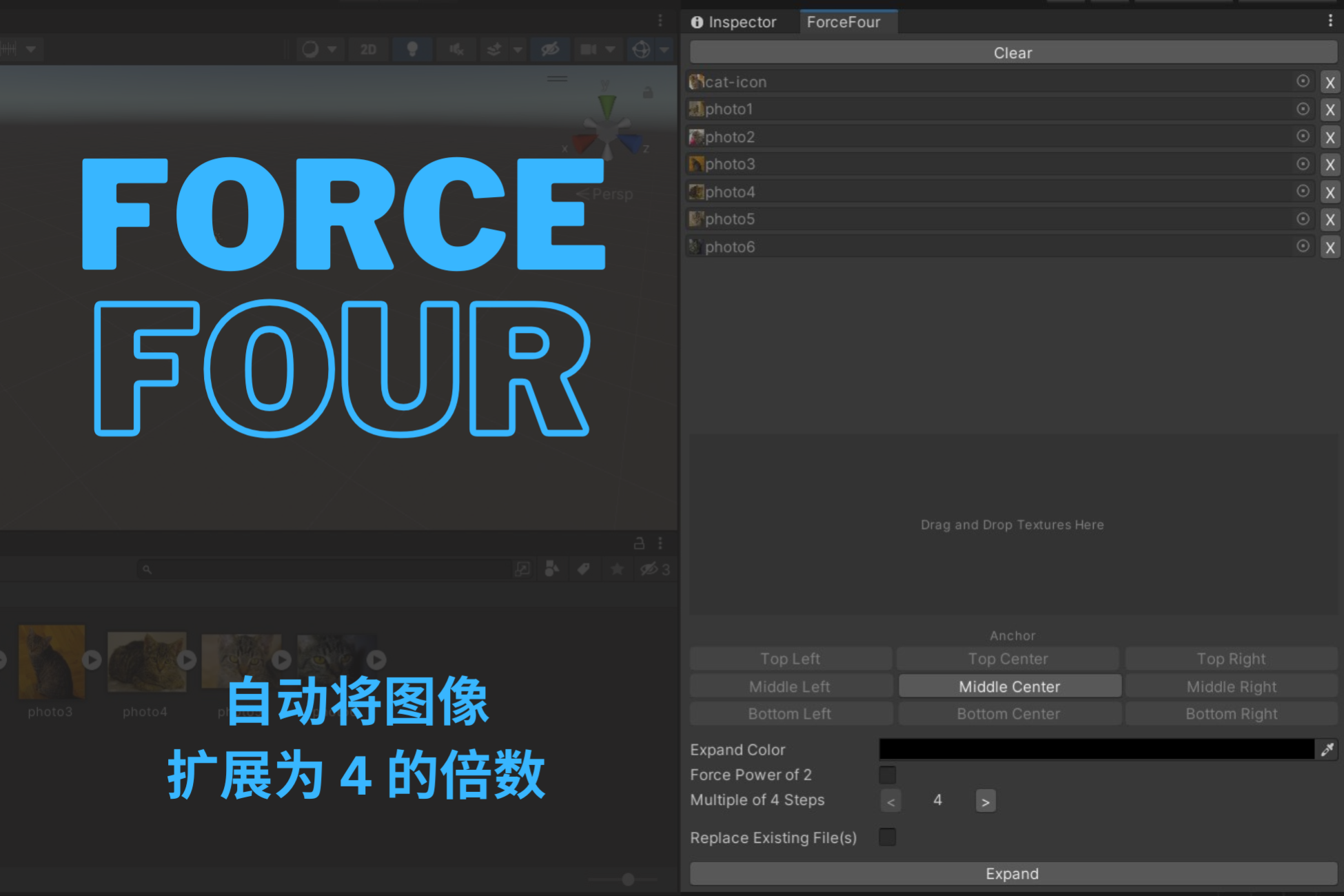Pick Expand Color with the eyedropper
This screenshot has height=896, width=1344.
click(x=1327, y=749)
